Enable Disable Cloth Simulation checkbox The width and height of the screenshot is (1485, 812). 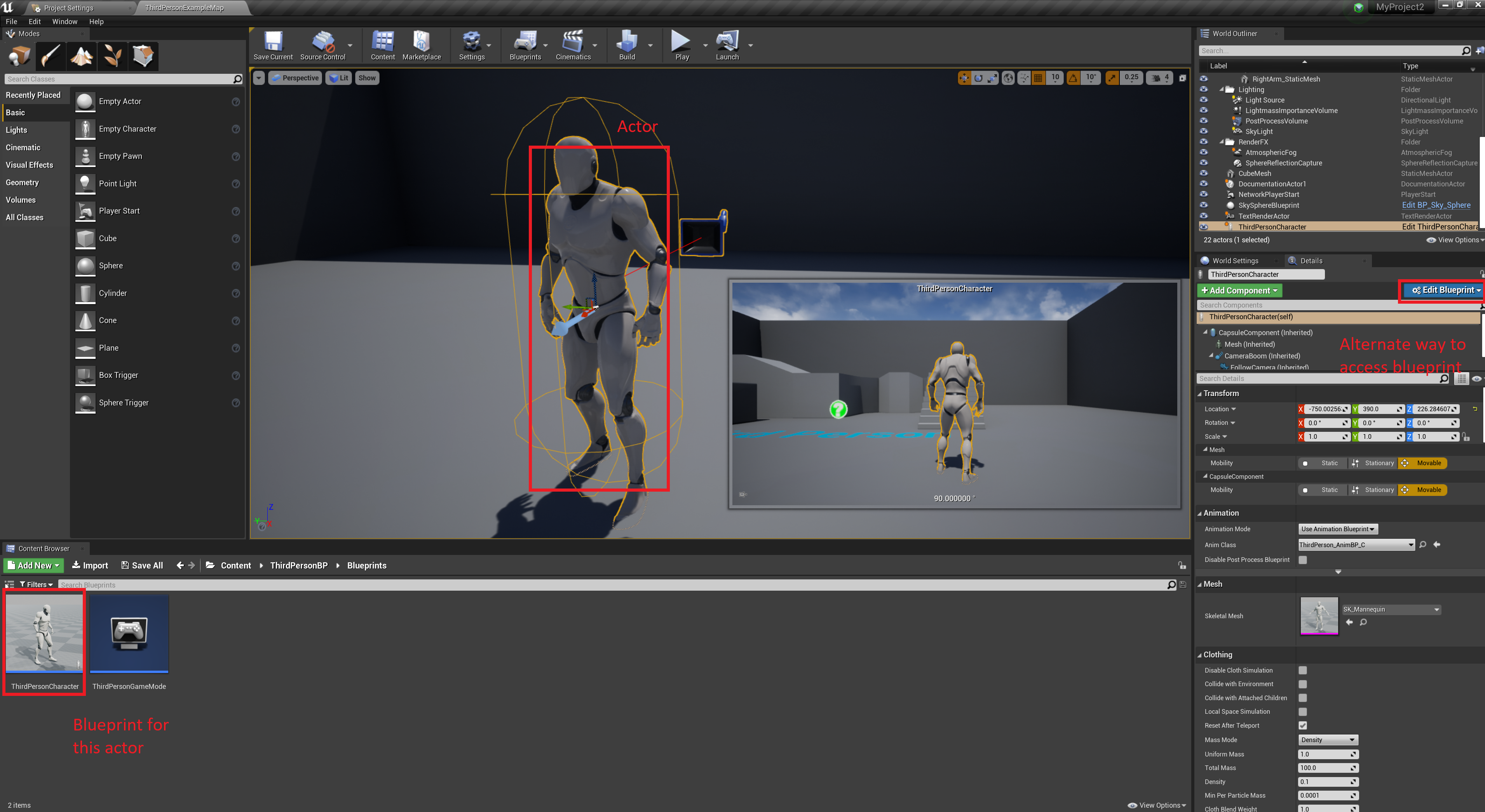click(x=1303, y=670)
